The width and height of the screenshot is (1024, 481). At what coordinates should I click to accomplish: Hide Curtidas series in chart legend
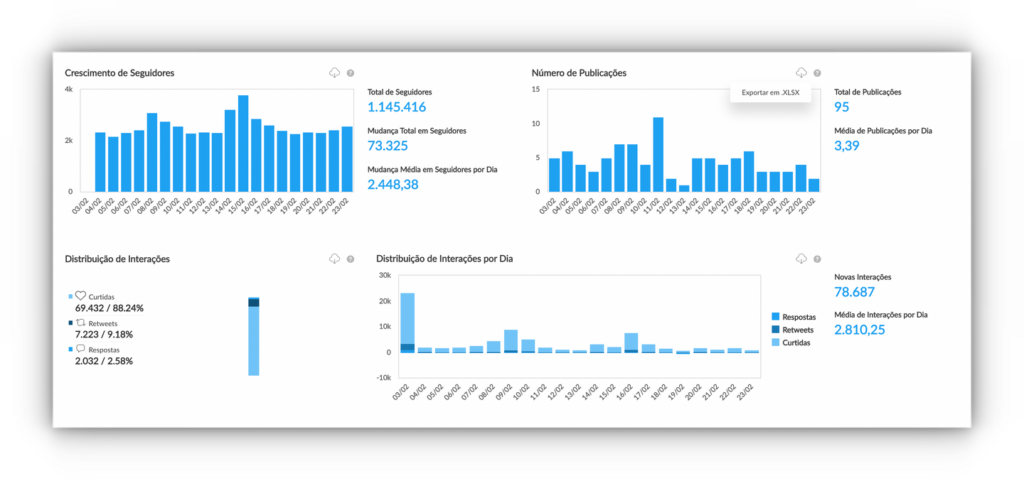tap(779, 342)
